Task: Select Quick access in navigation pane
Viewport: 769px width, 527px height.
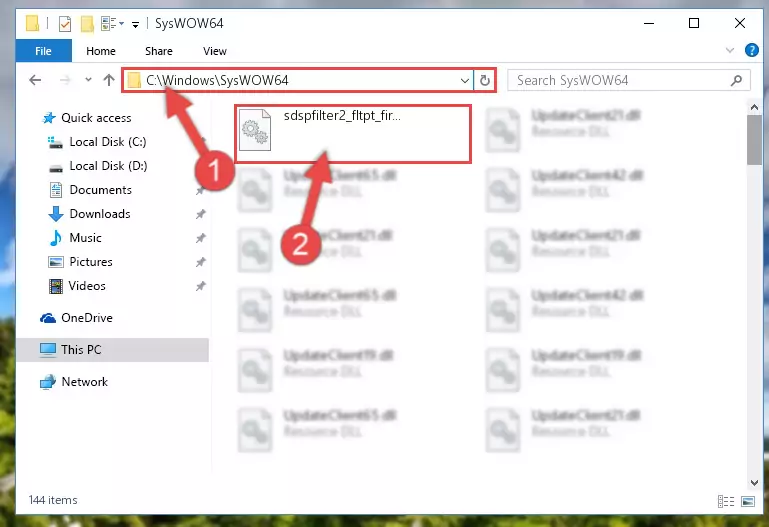Action: 96,118
